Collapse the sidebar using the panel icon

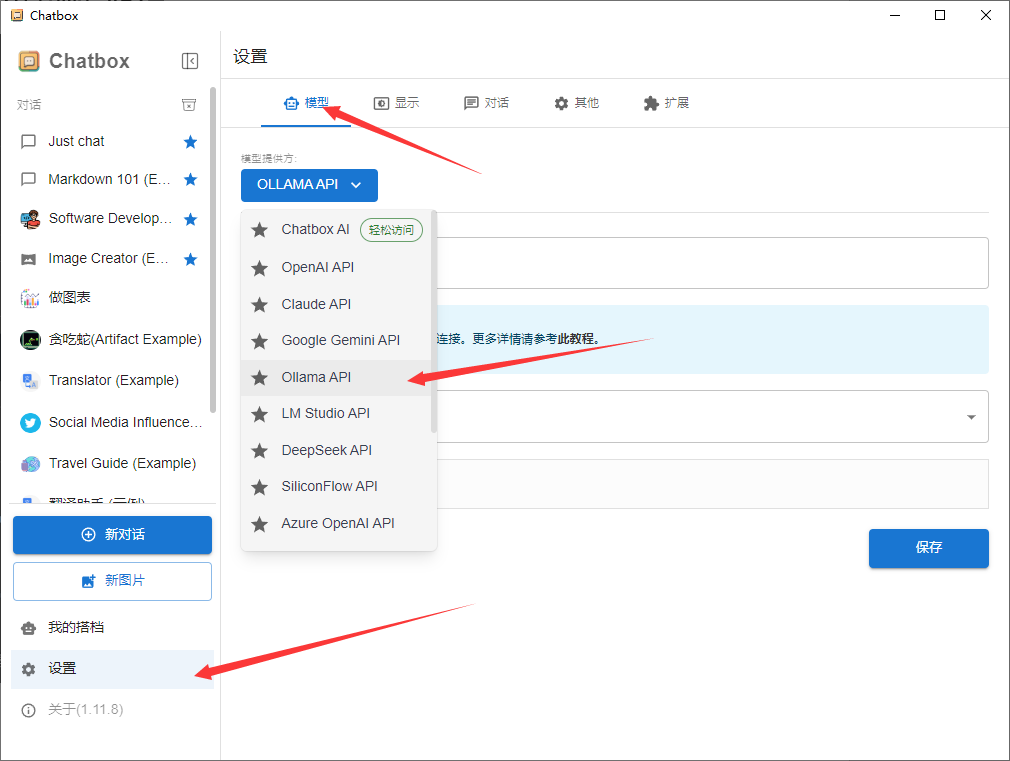pyautogui.click(x=190, y=61)
